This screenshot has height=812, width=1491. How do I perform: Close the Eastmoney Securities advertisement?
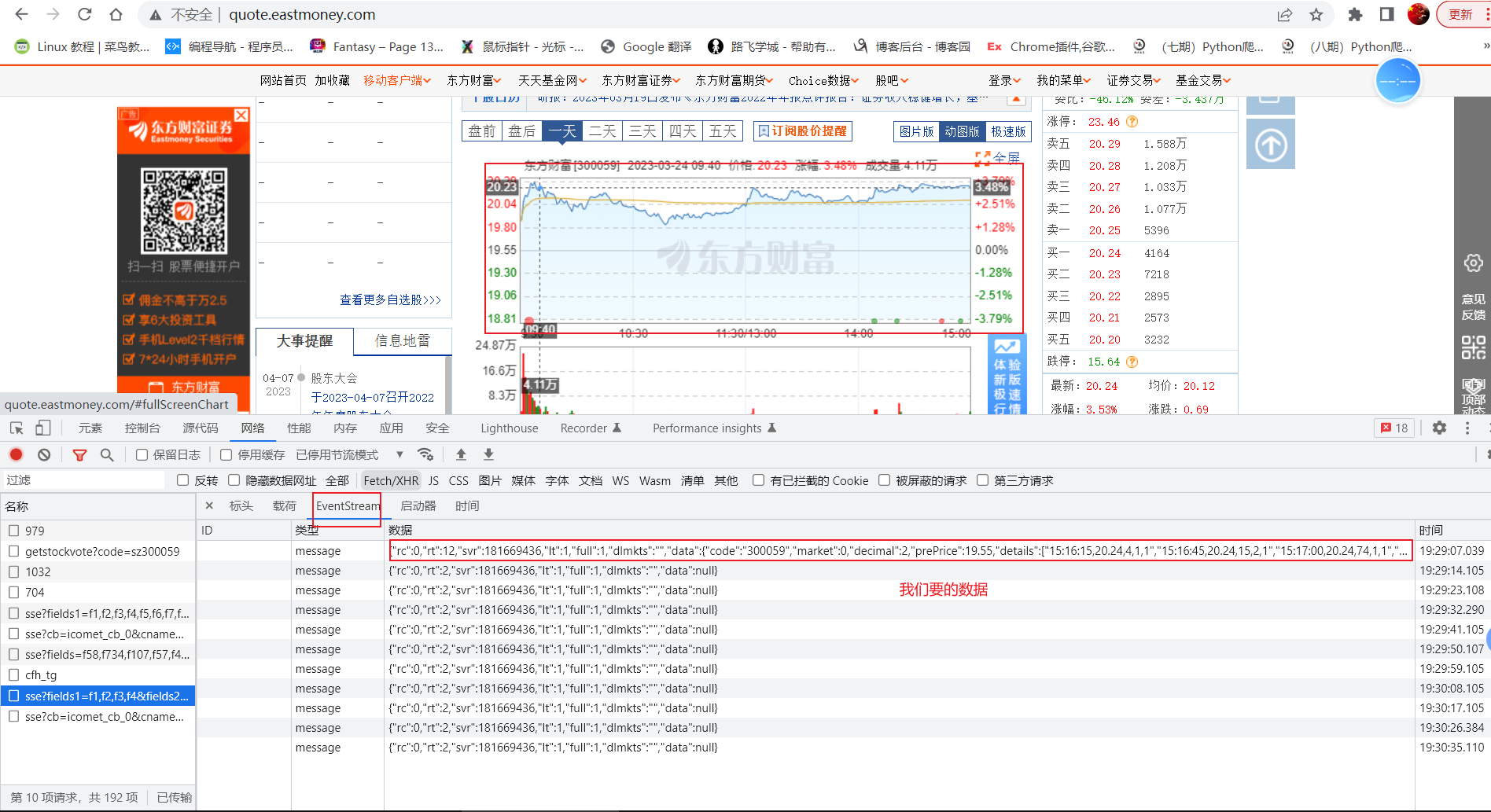tap(241, 115)
